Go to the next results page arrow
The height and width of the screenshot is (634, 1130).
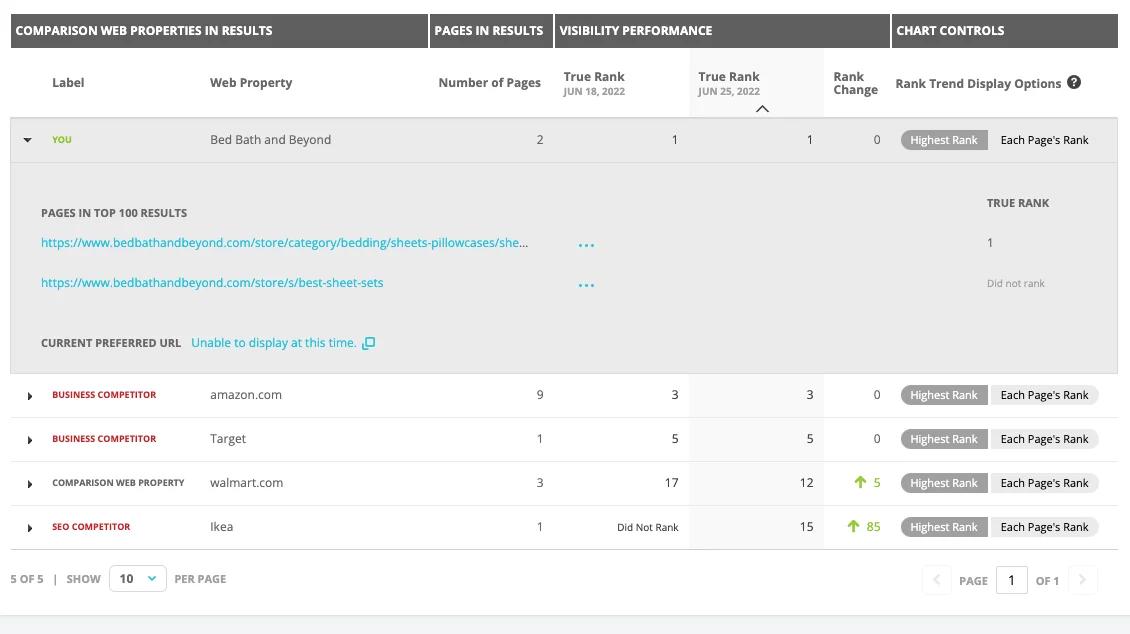(x=1082, y=580)
